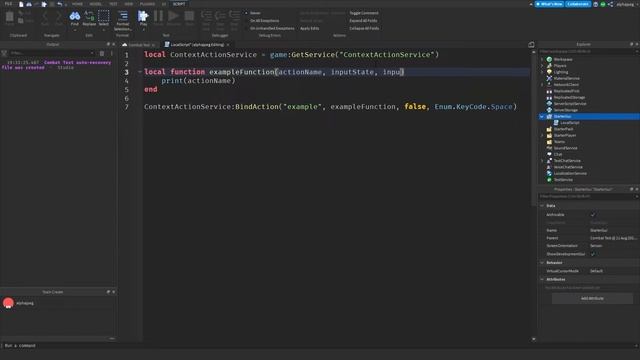Click the clear output trash icon
The width and height of the screenshot is (640, 360).
(x=102, y=53)
